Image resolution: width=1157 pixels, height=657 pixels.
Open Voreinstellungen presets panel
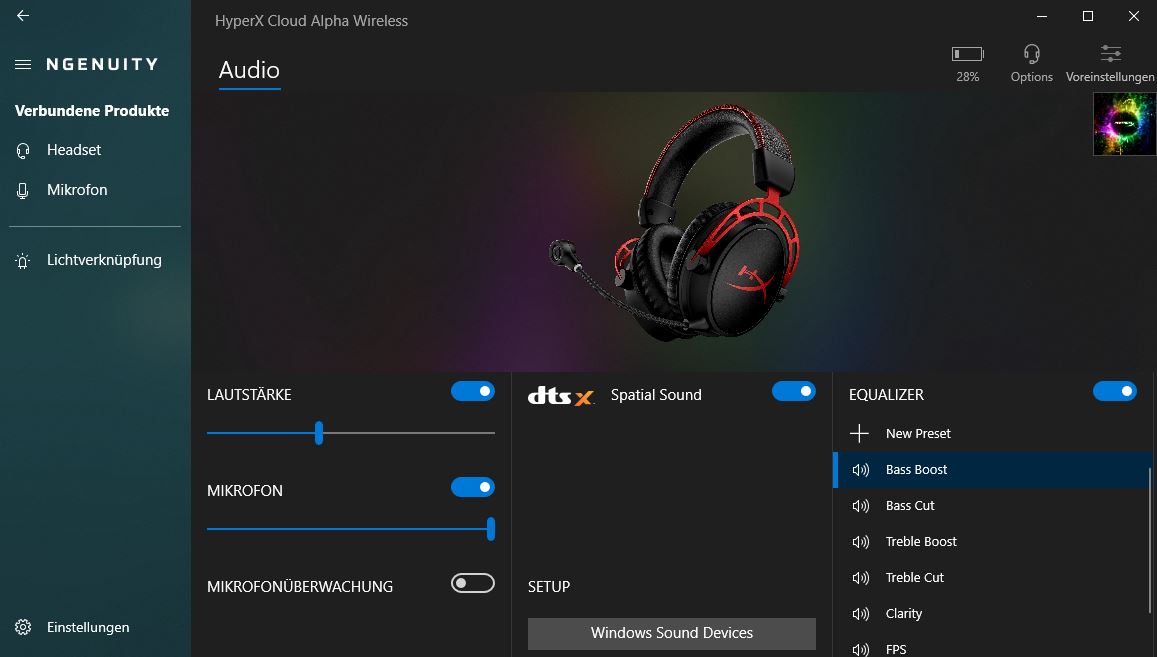[1110, 54]
